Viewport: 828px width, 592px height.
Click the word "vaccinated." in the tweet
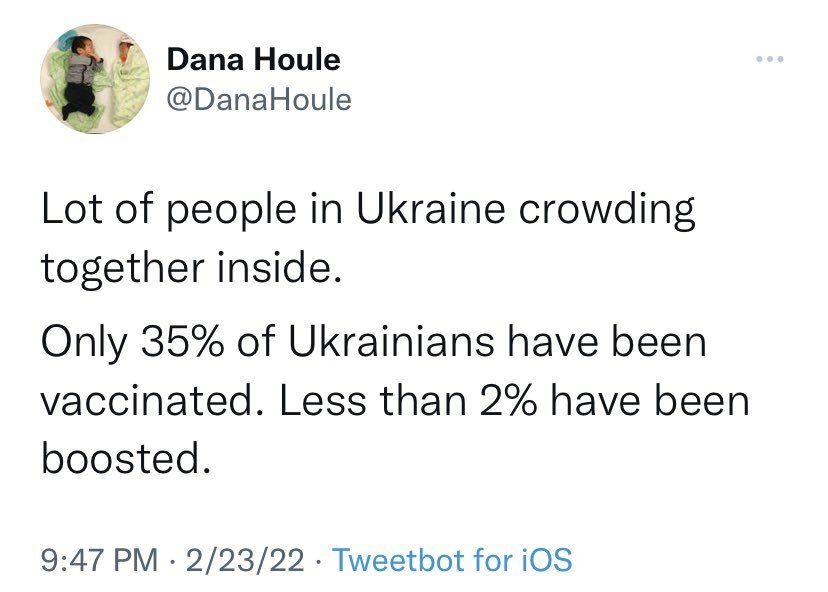(149, 401)
